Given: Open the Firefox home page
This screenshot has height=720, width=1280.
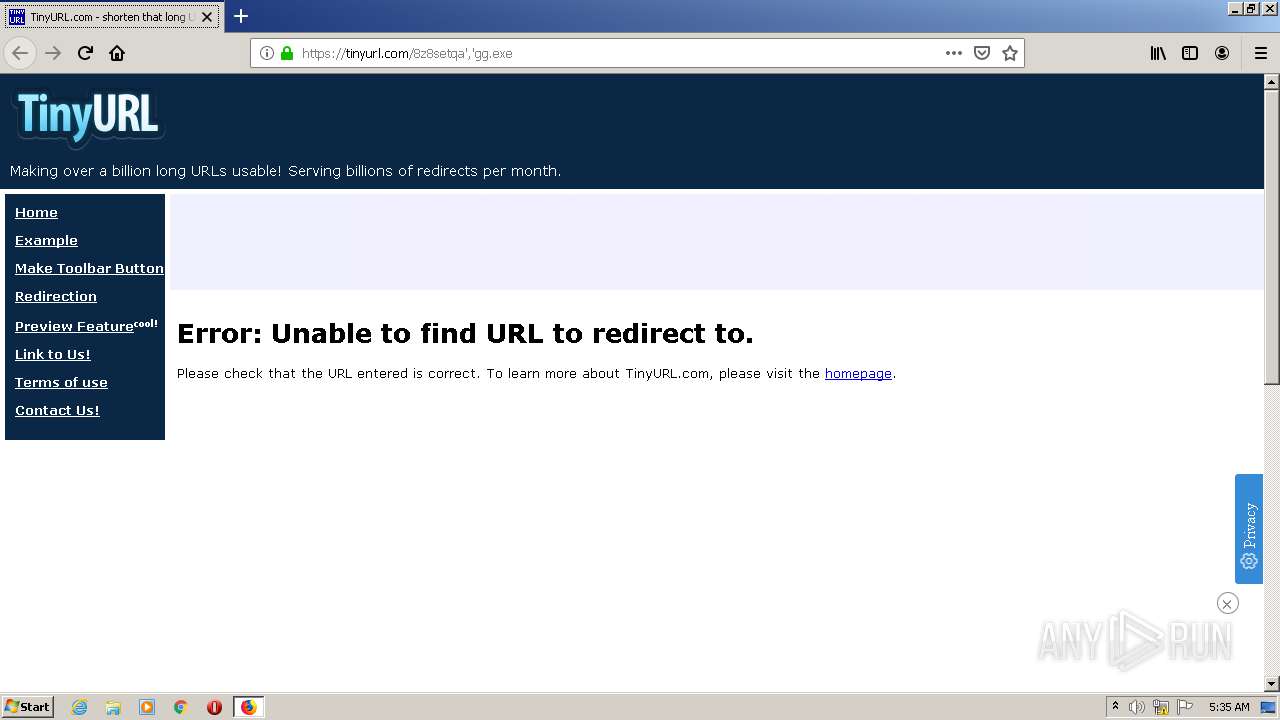Looking at the screenshot, I should point(117,53).
